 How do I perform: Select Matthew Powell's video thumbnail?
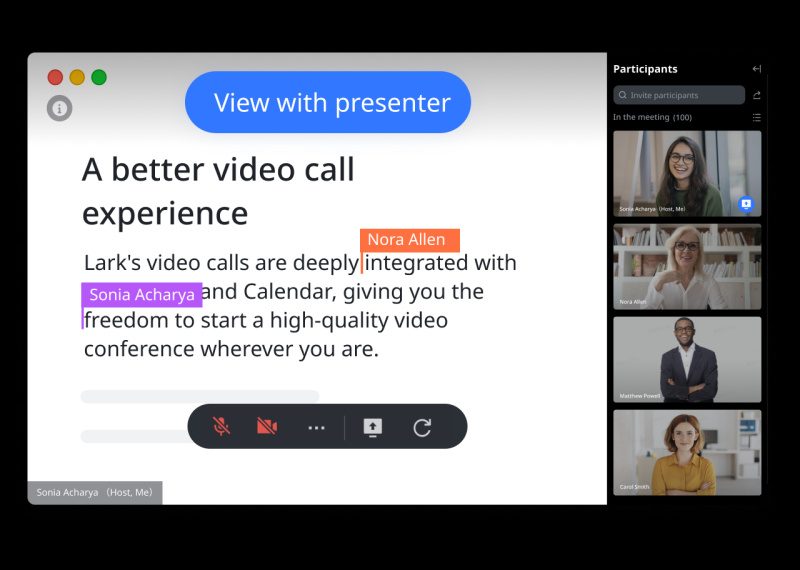[x=686, y=359]
